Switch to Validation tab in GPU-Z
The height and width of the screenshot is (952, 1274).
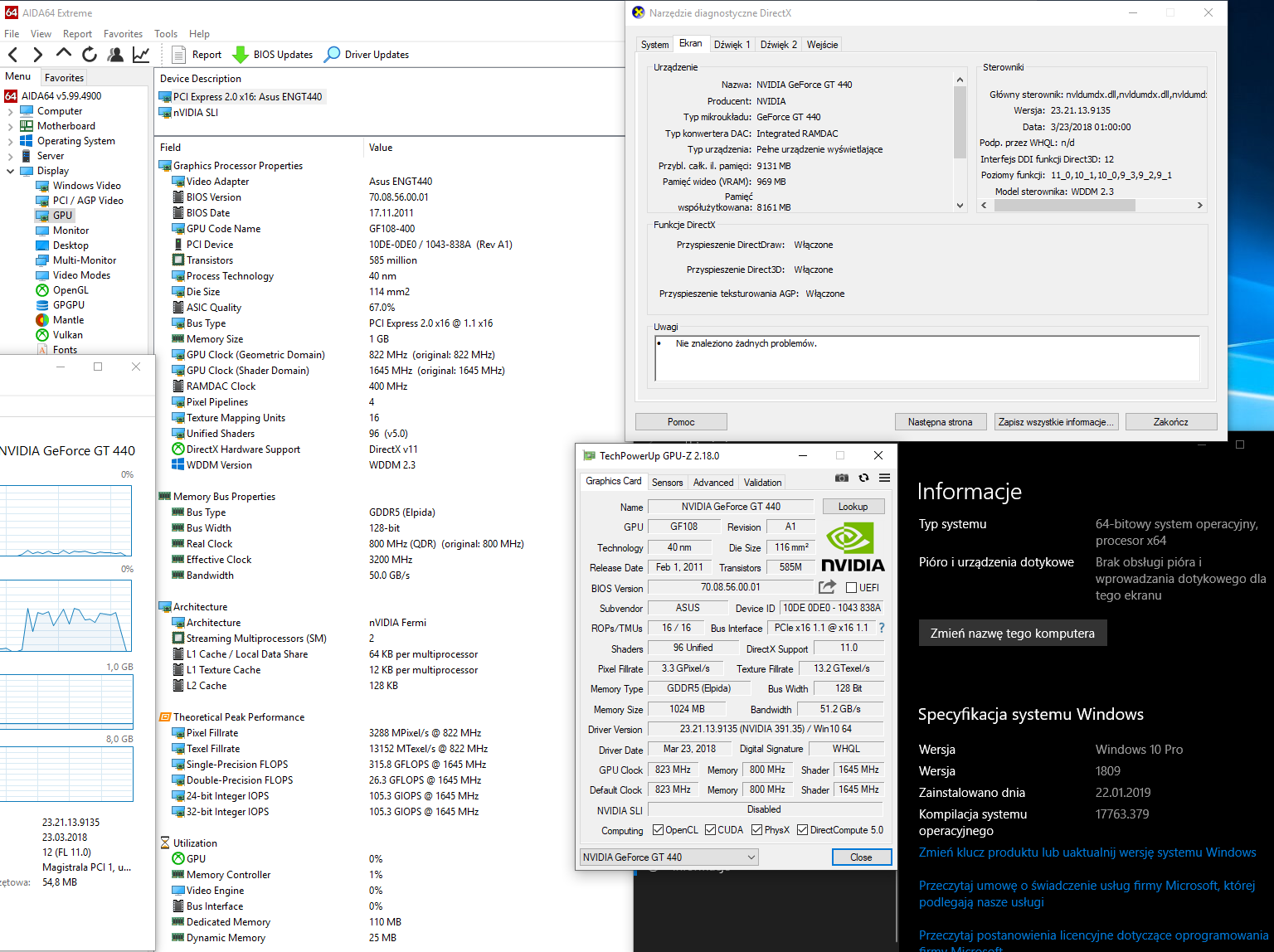point(762,483)
